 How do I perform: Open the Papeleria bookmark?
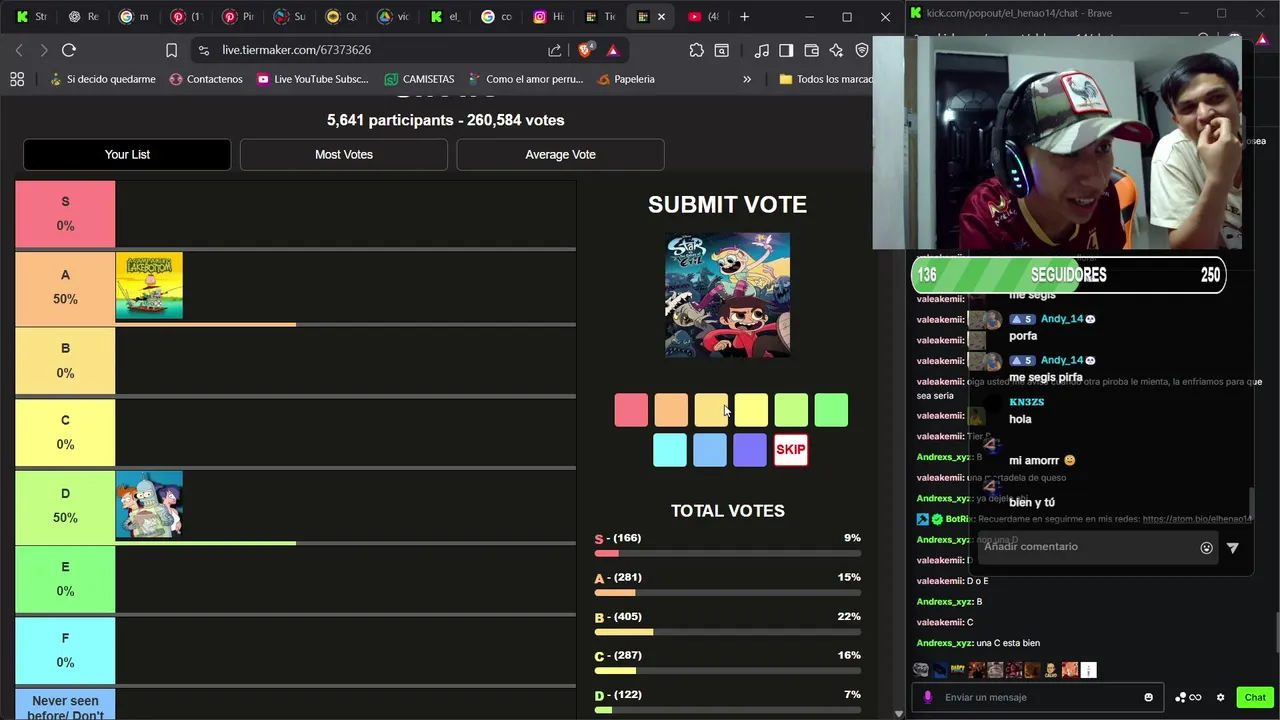pos(626,79)
